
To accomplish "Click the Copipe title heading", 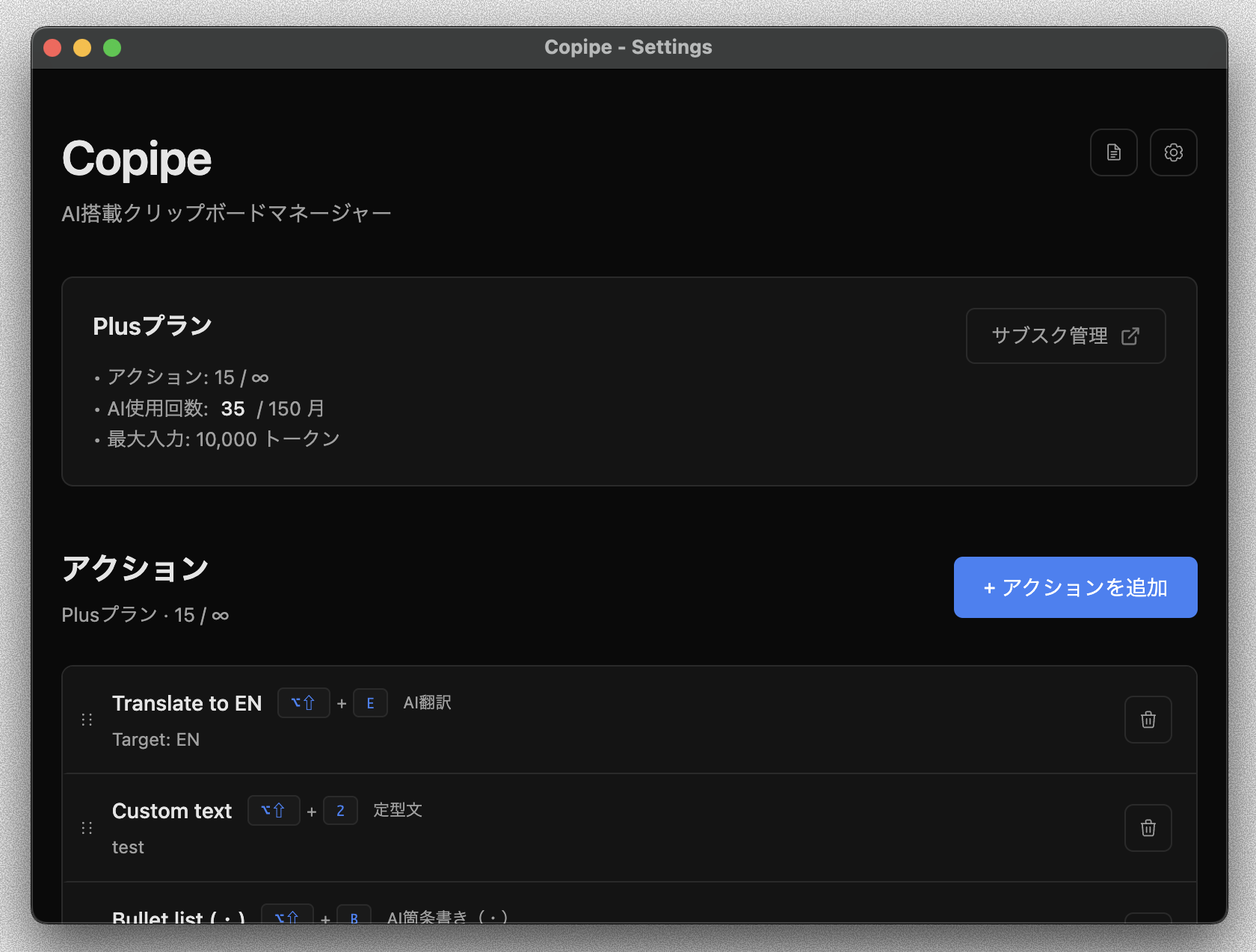I will pos(137,158).
